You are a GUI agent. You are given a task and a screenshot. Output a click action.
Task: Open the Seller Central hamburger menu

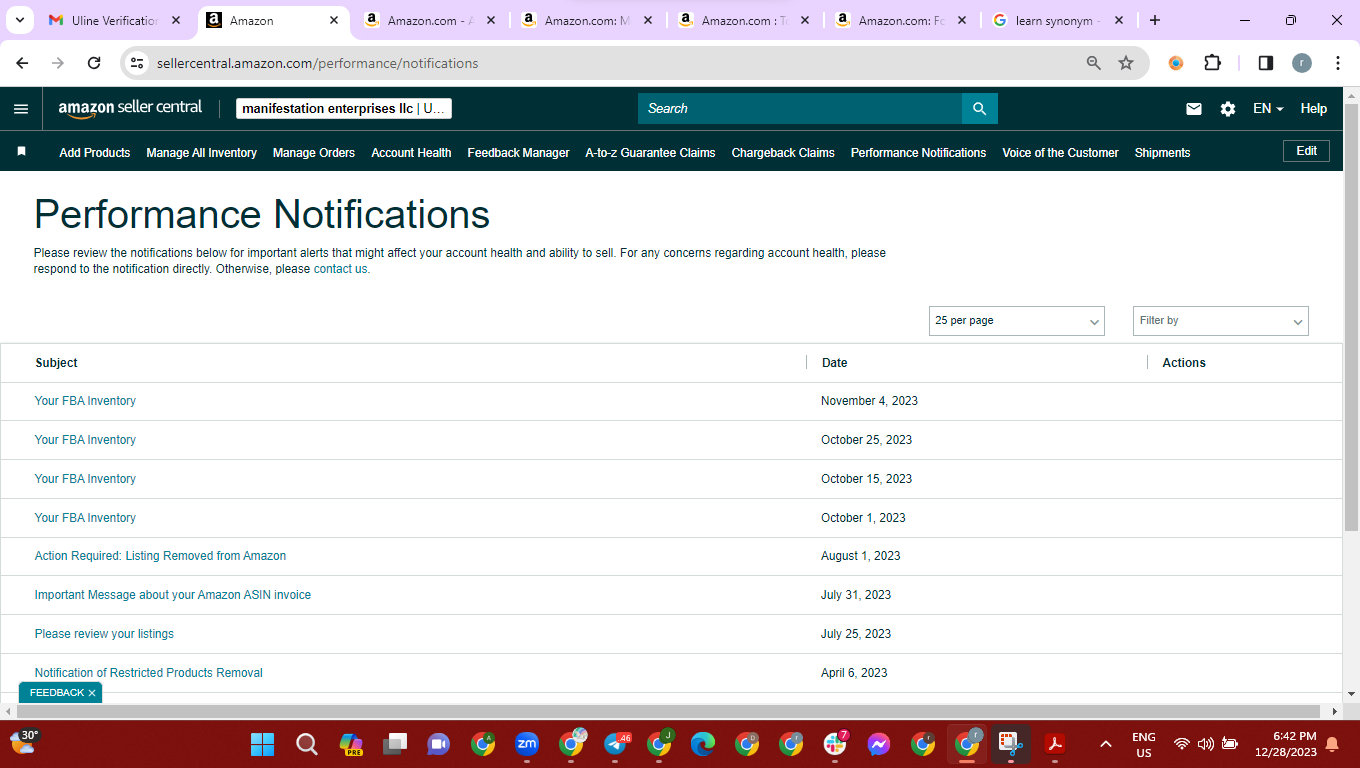tap(21, 109)
